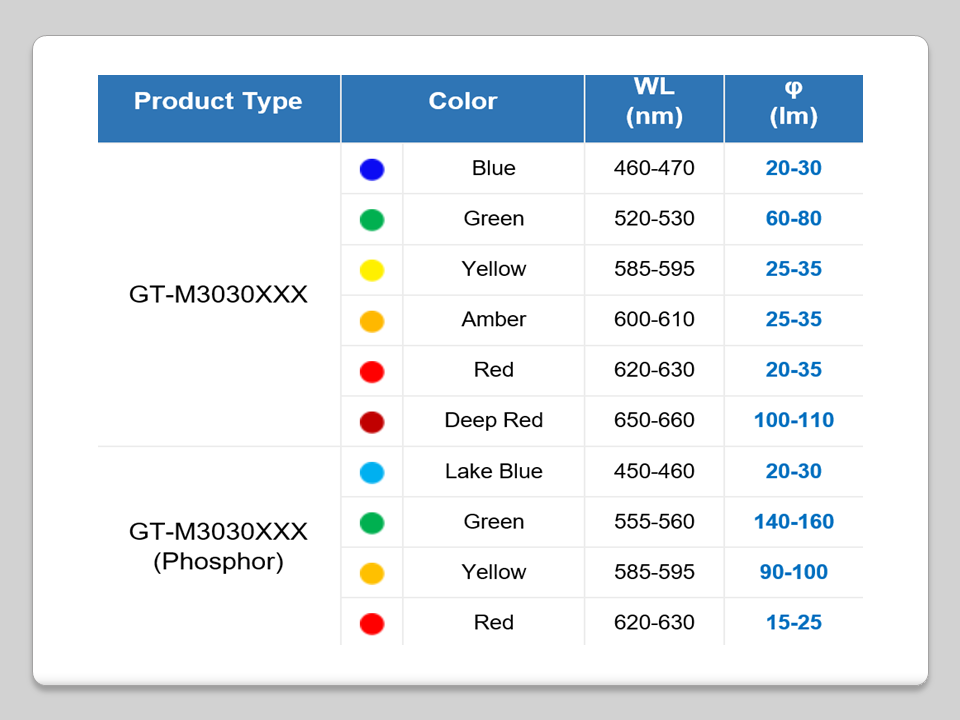The height and width of the screenshot is (720, 960).
Task: Click the Deep Red color dot
Action: [372, 422]
